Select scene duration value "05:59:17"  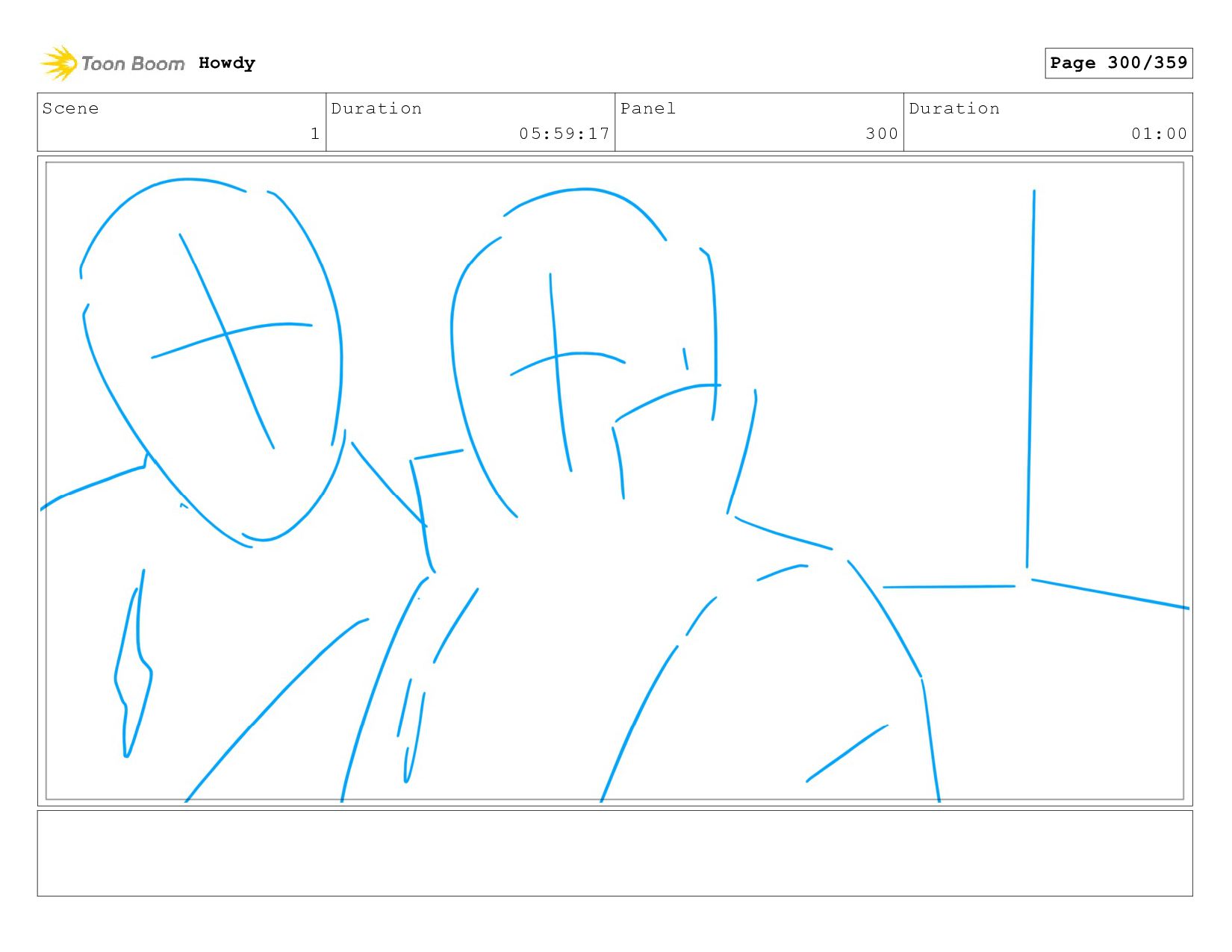tap(564, 134)
